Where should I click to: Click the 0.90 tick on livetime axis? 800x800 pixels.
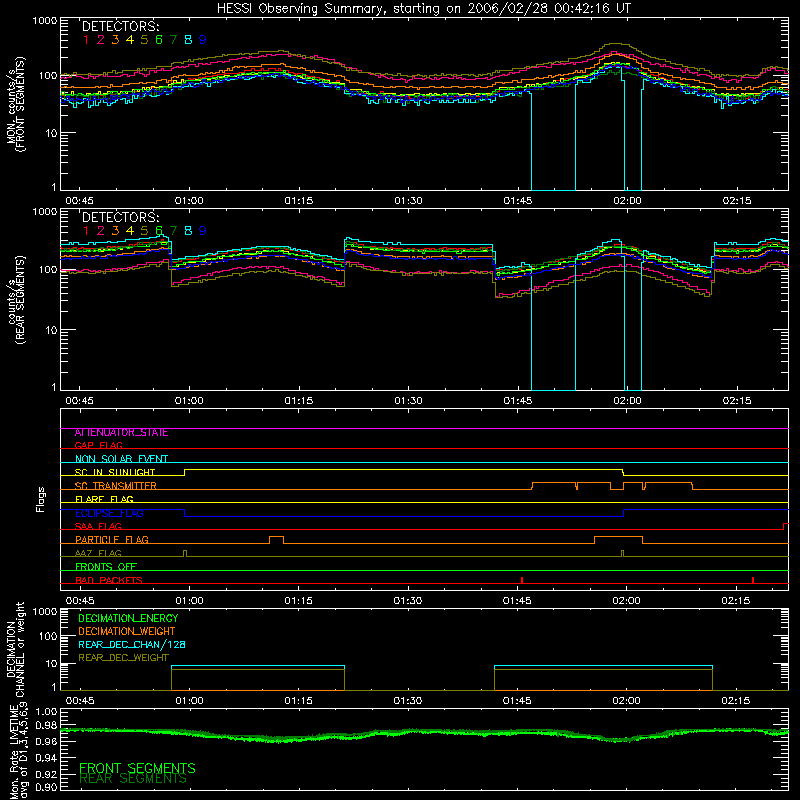click(x=46, y=787)
